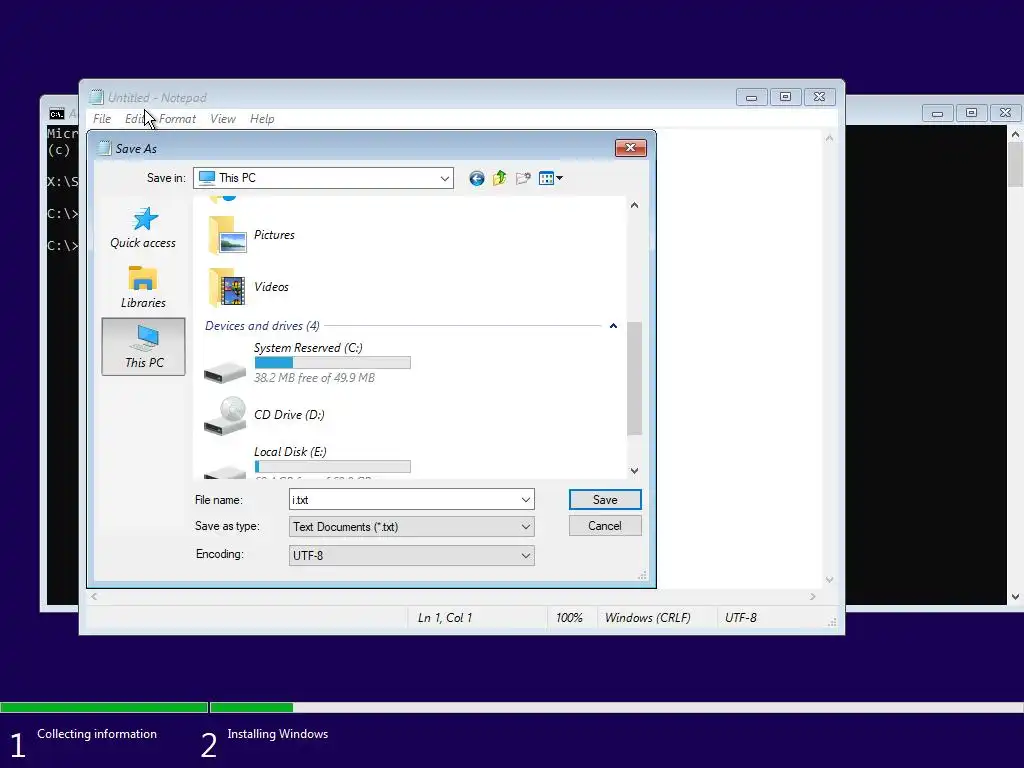Select This PC in the places bar
The height and width of the screenshot is (768, 1024).
click(x=144, y=347)
